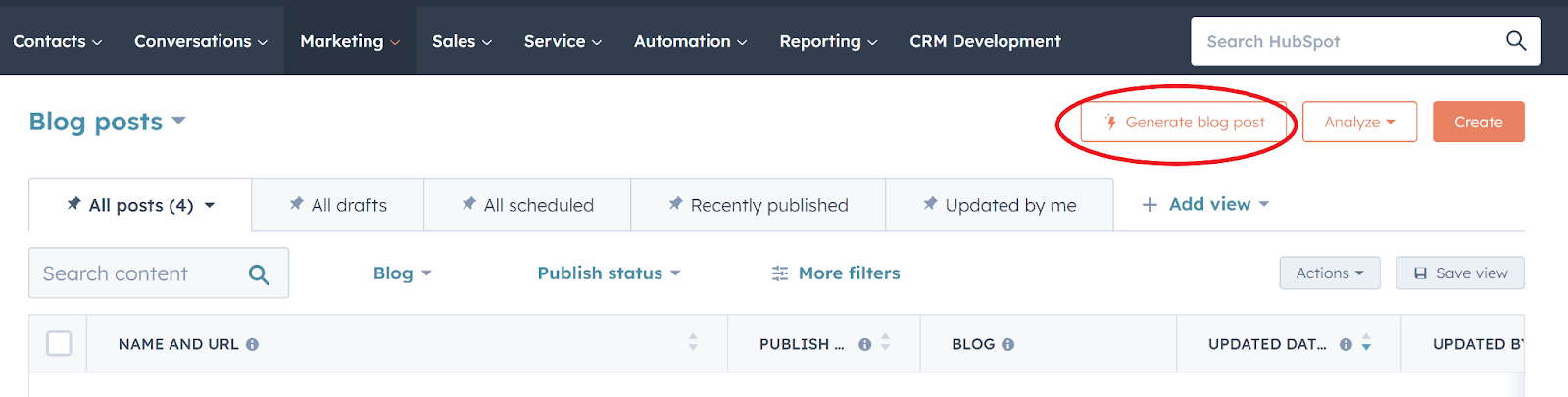Click info icon next to NAME AND URL
The height and width of the screenshot is (397, 1568).
pos(252,344)
